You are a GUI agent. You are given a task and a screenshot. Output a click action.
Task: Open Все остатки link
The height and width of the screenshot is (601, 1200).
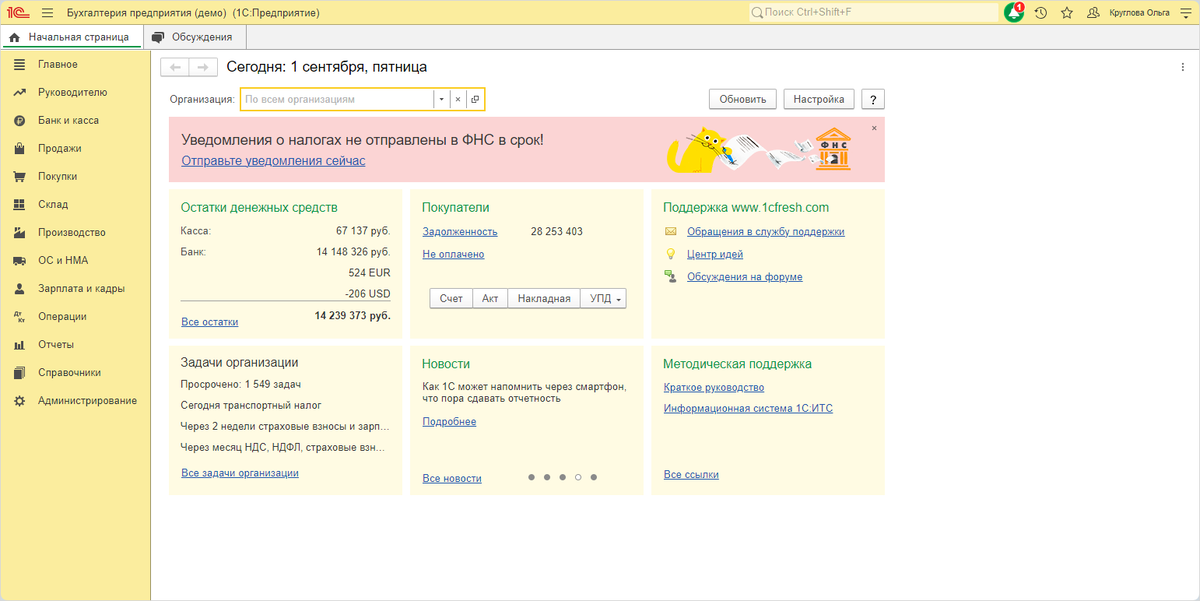(209, 322)
